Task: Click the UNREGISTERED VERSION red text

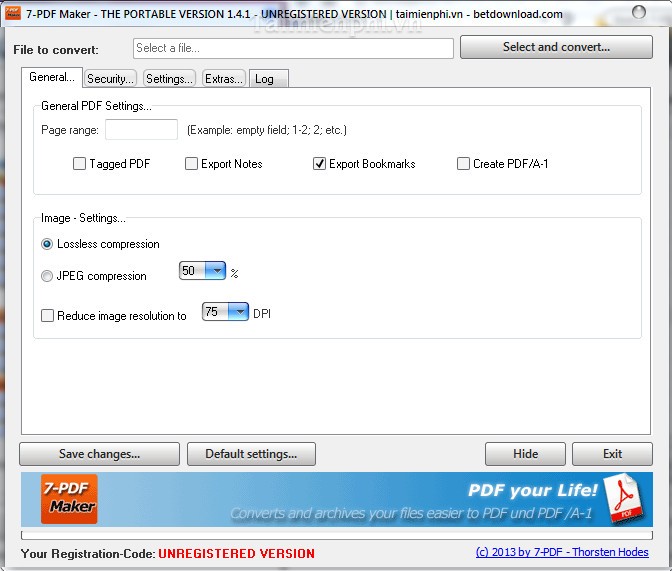Action: point(237,553)
